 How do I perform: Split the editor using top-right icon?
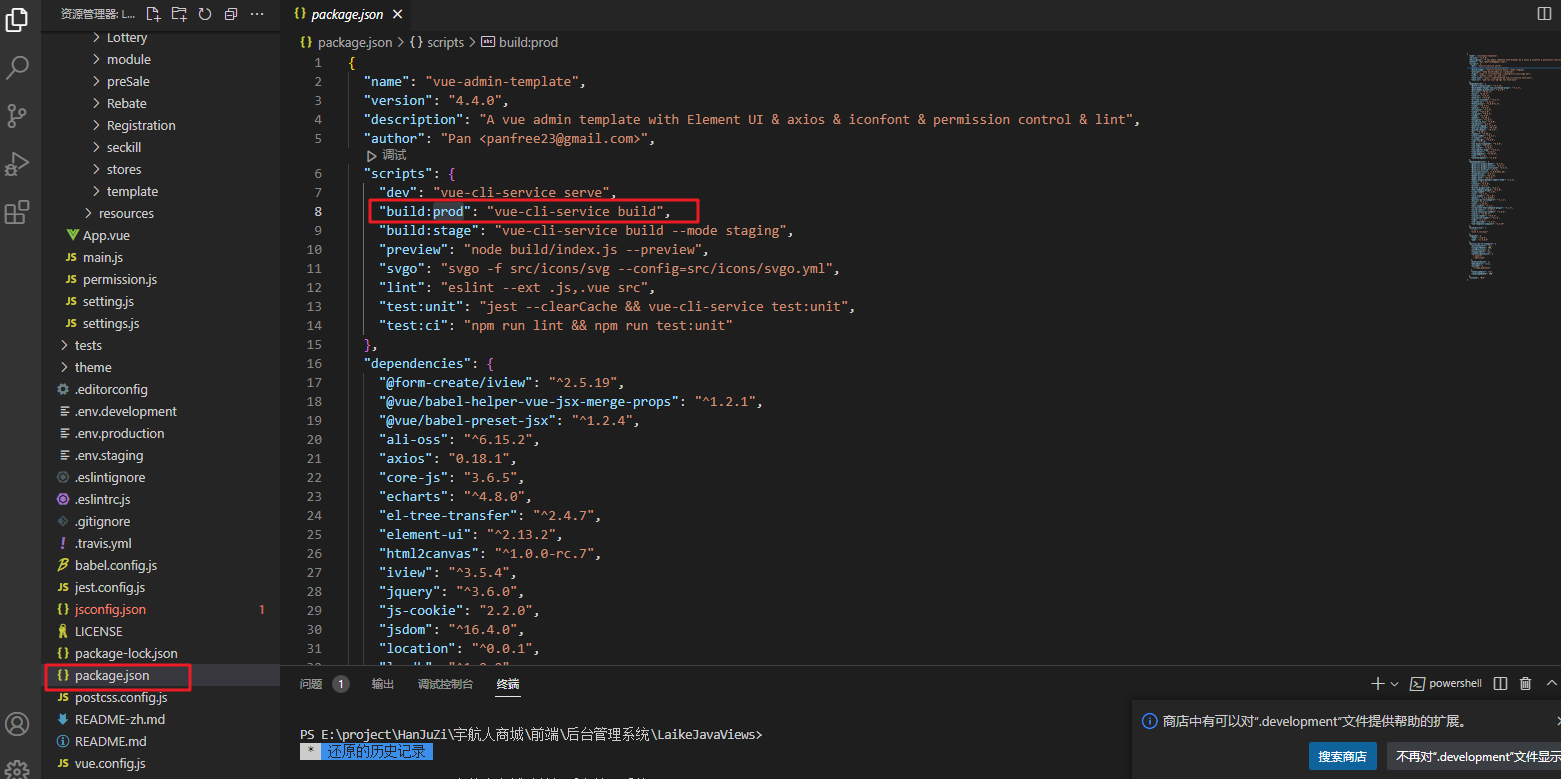click(x=1543, y=13)
